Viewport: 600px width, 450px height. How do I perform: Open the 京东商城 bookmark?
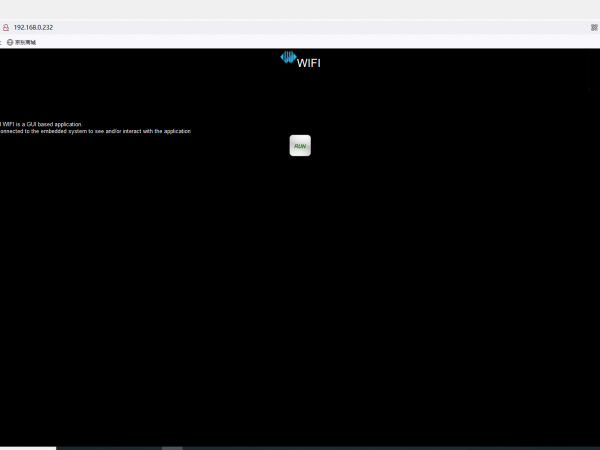25,42
